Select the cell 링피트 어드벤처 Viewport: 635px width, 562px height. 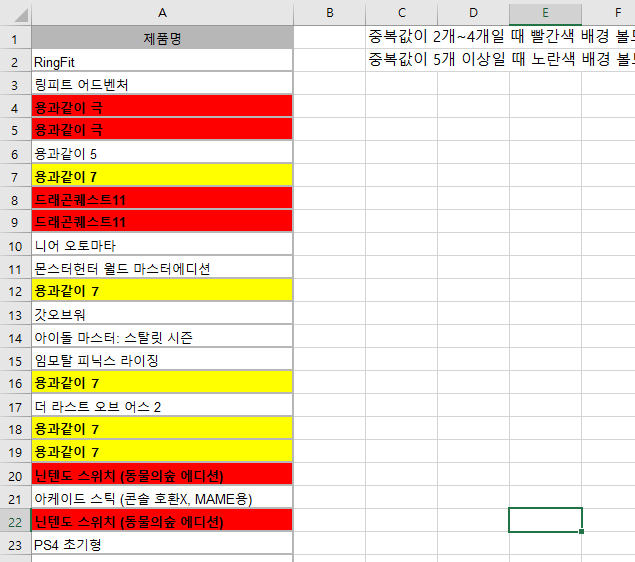click(x=162, y=84)
